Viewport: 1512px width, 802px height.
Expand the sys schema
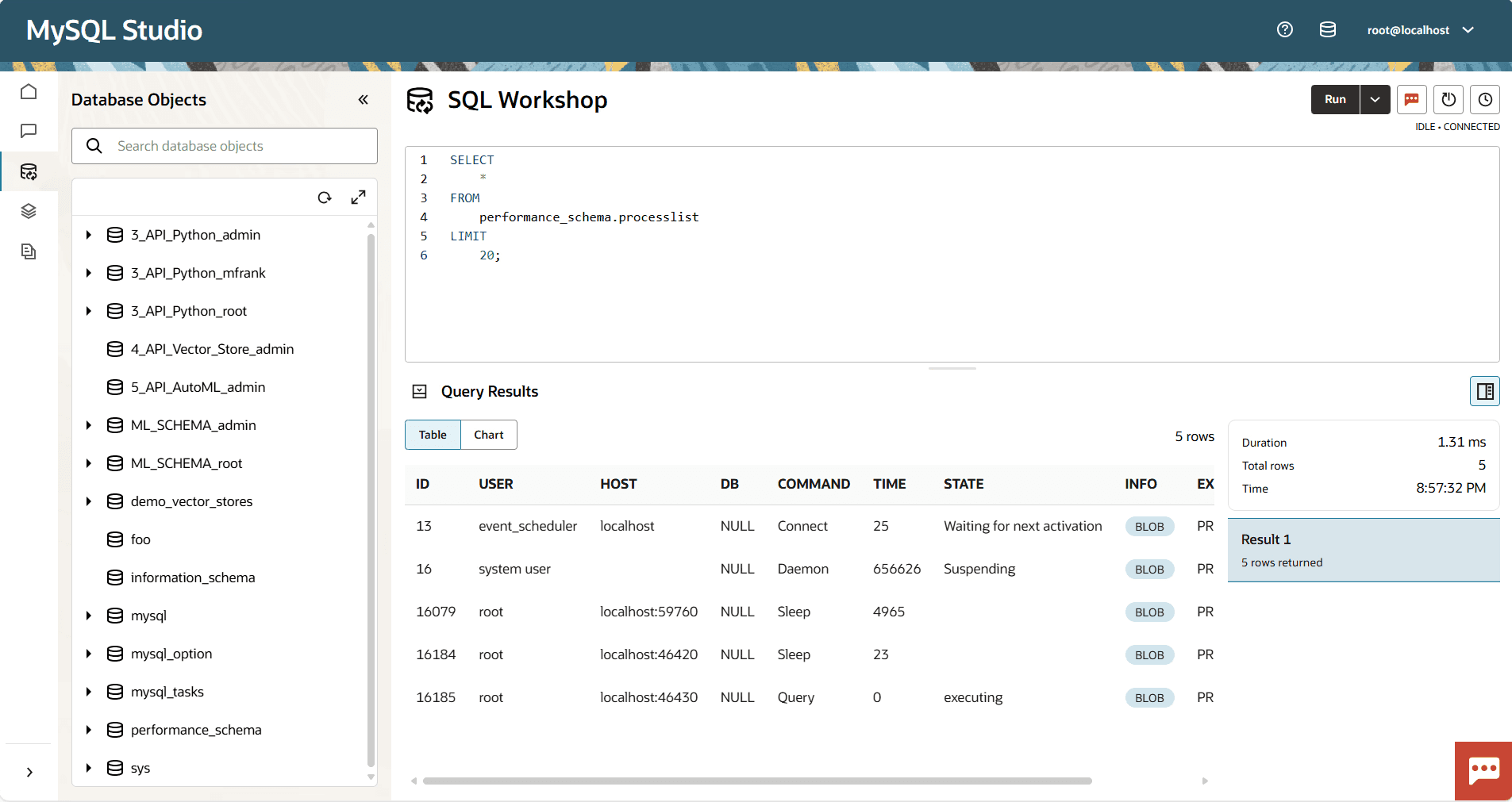89,768
